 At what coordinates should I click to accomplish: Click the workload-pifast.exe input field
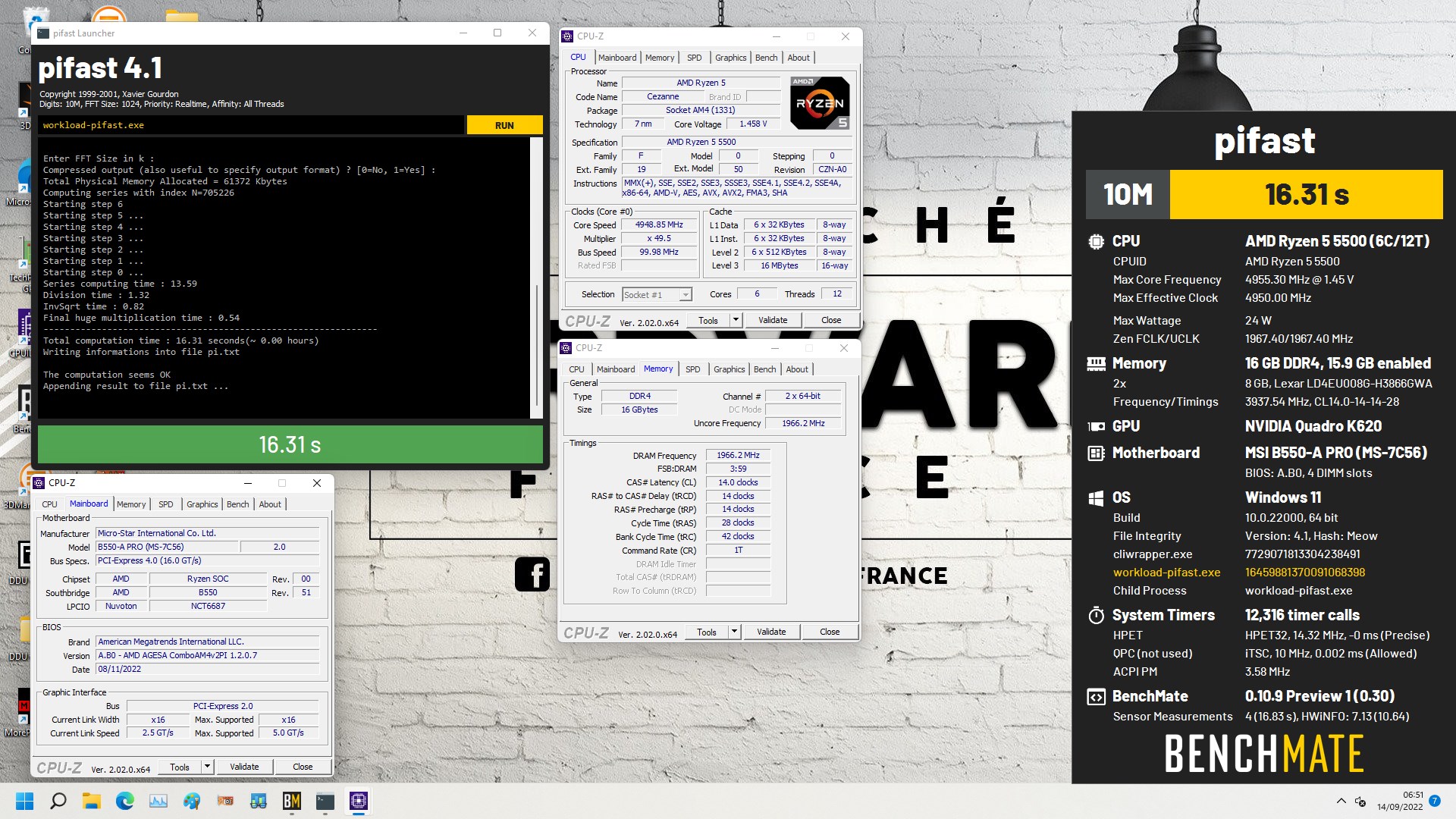(x=251, y=125)
